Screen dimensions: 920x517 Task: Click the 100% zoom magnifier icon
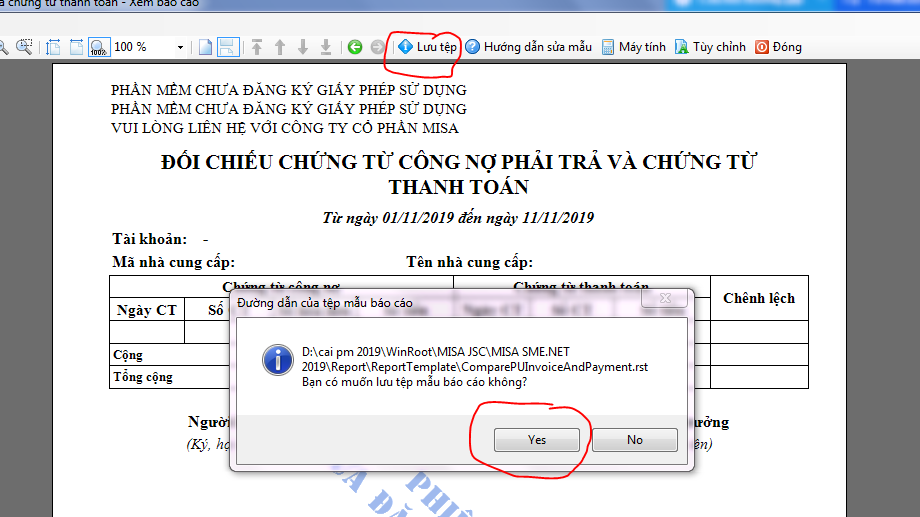pyautogui.click(x=99, y=47)
